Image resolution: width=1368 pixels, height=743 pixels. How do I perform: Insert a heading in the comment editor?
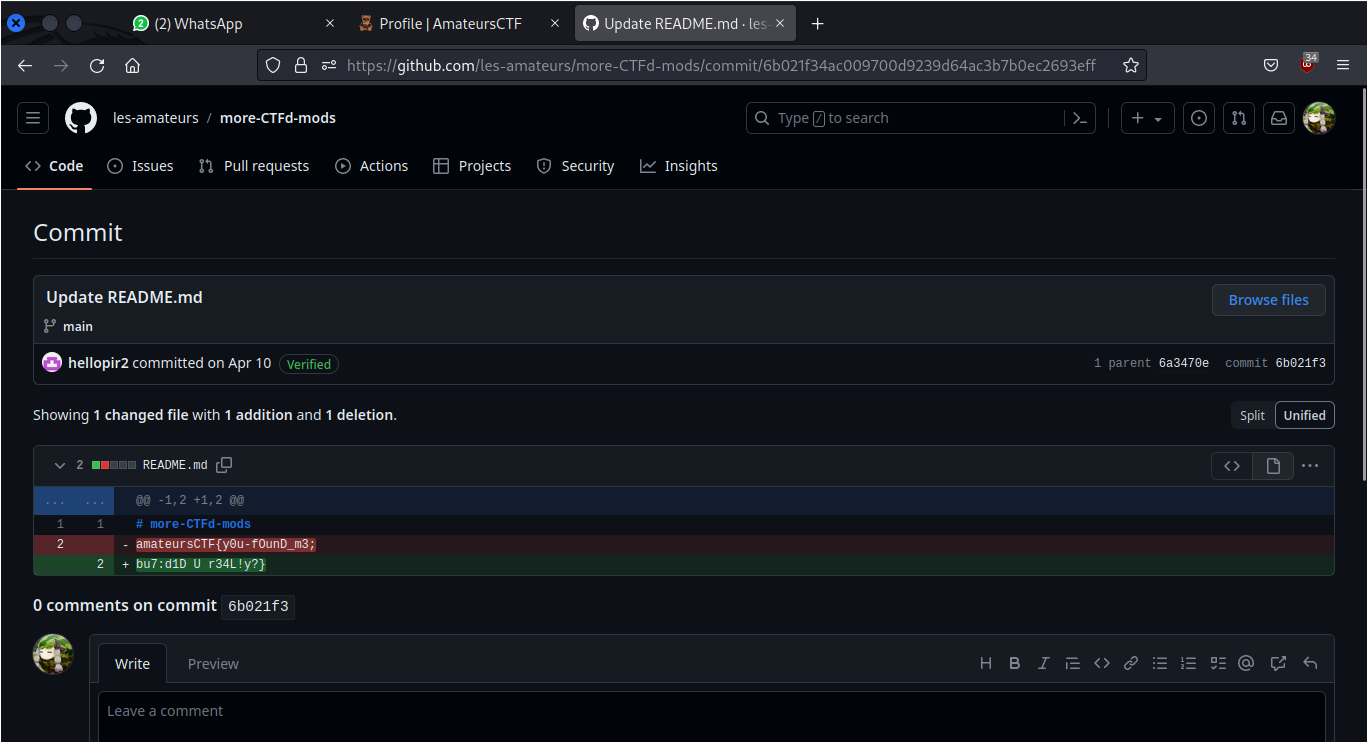(986, 663)
